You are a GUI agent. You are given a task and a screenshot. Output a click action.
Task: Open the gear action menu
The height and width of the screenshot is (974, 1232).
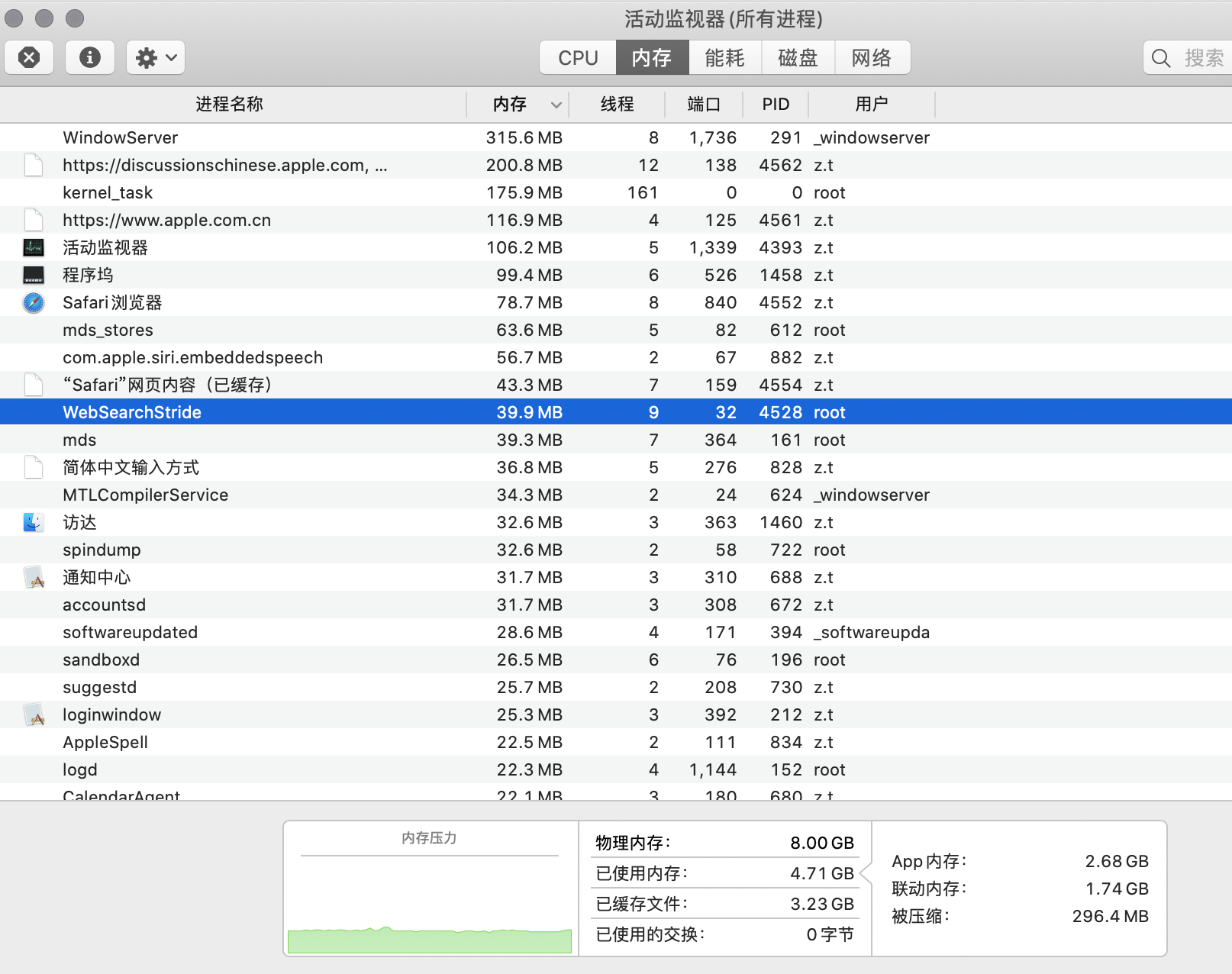coord(156,57)
